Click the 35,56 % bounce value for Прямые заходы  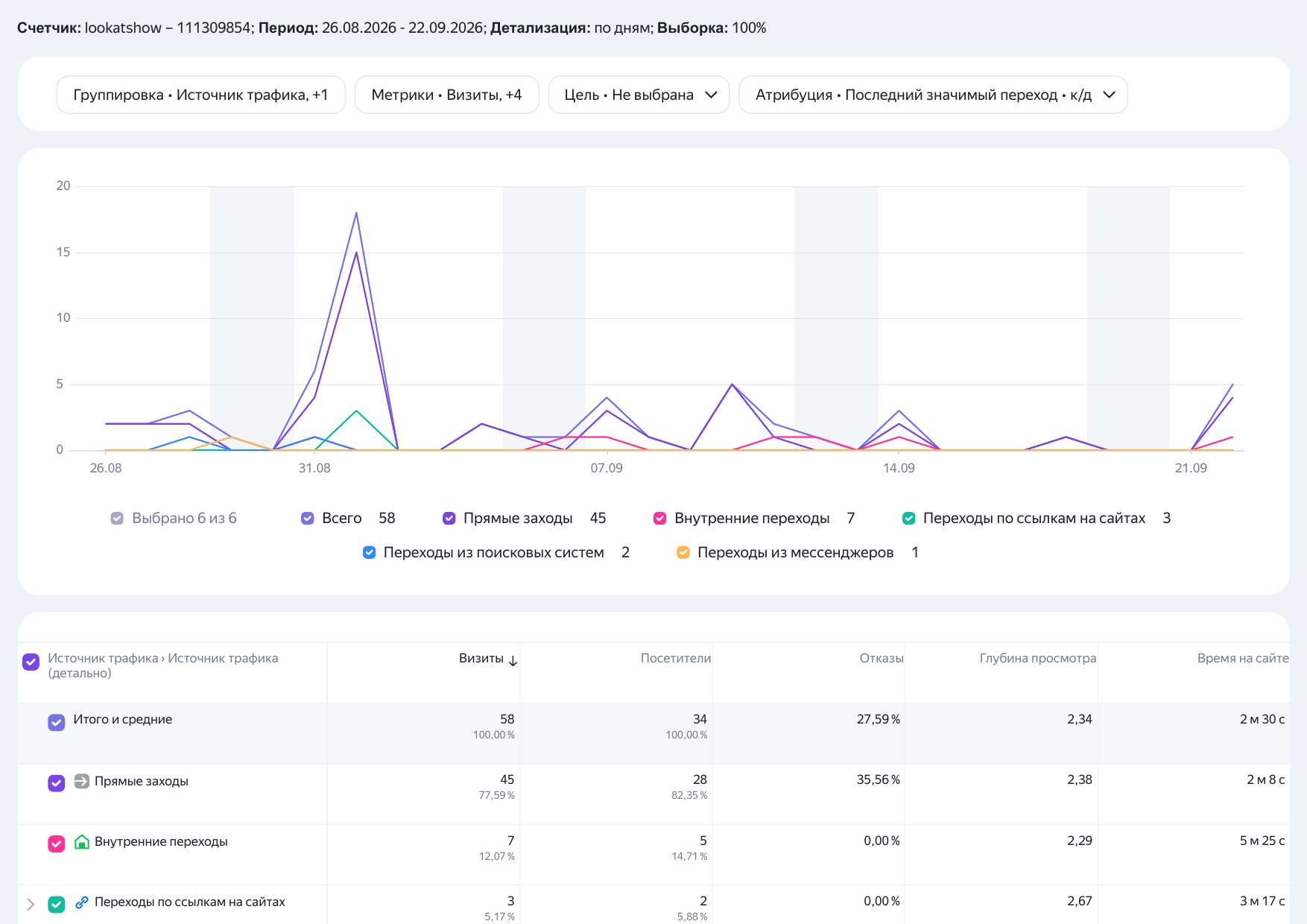coord(879,779)
